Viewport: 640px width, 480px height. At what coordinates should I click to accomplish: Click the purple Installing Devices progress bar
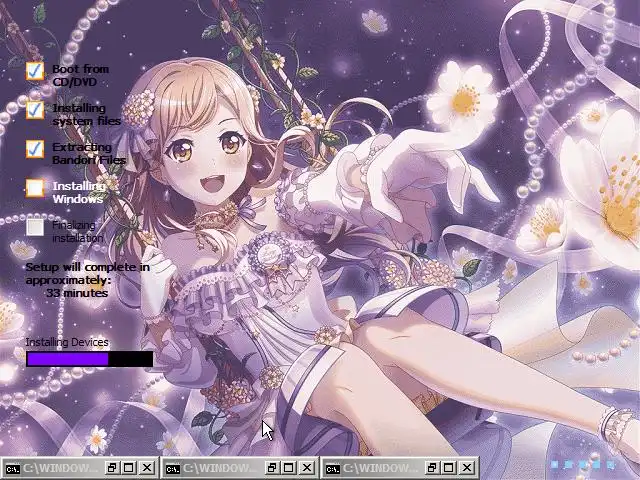tap(89, 359)
